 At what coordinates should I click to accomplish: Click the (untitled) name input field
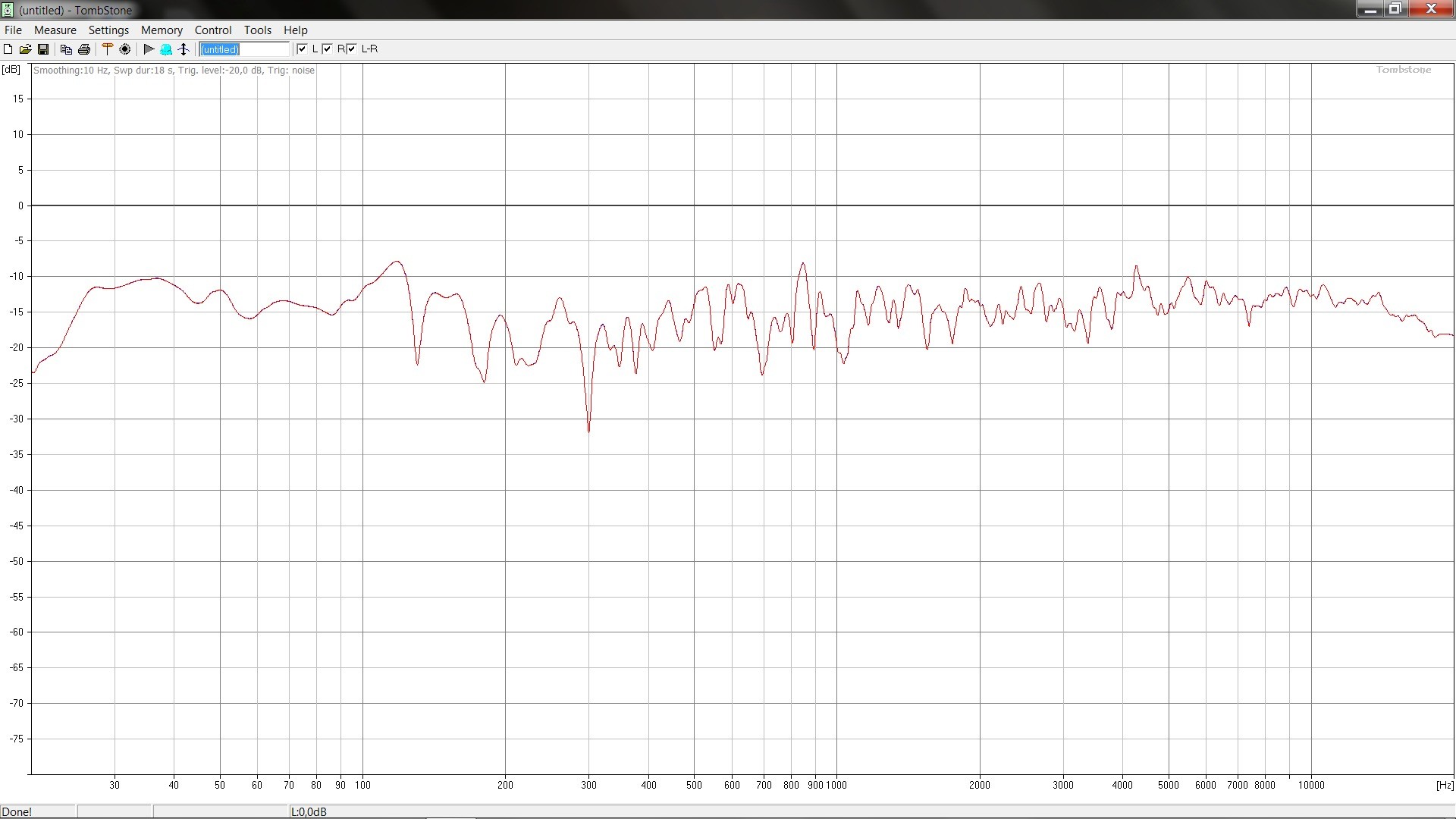tap(244, 49)
